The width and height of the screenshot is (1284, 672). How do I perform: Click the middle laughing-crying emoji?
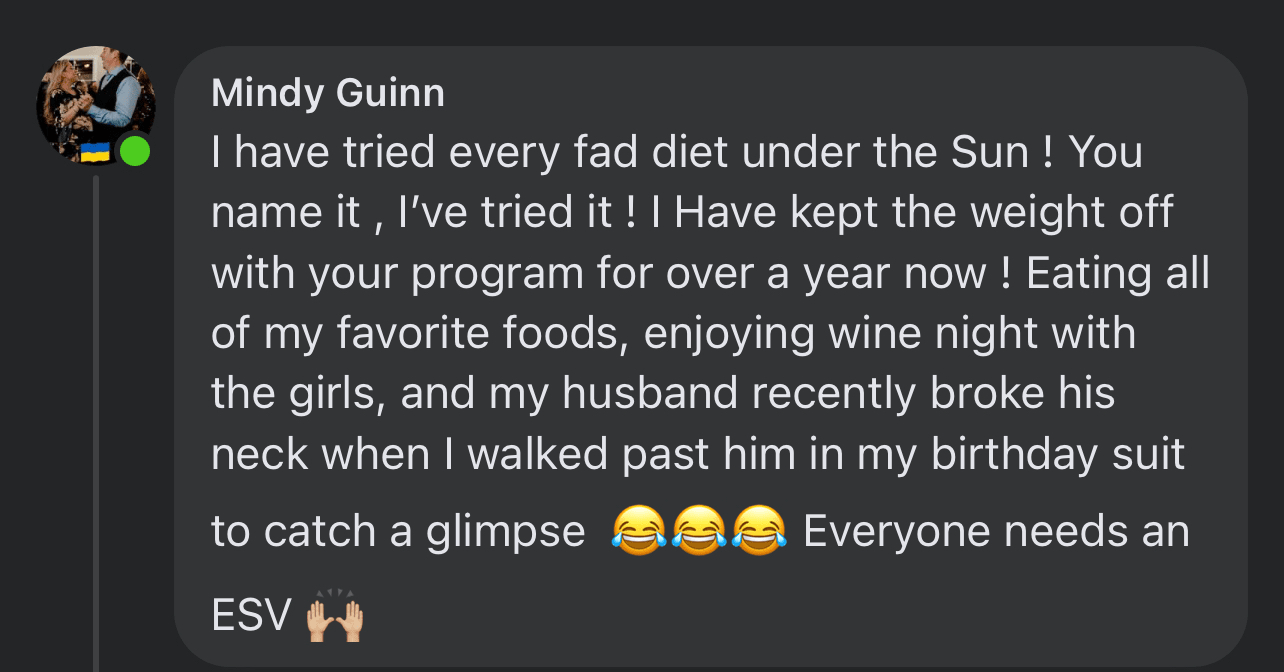click(699, 531)
